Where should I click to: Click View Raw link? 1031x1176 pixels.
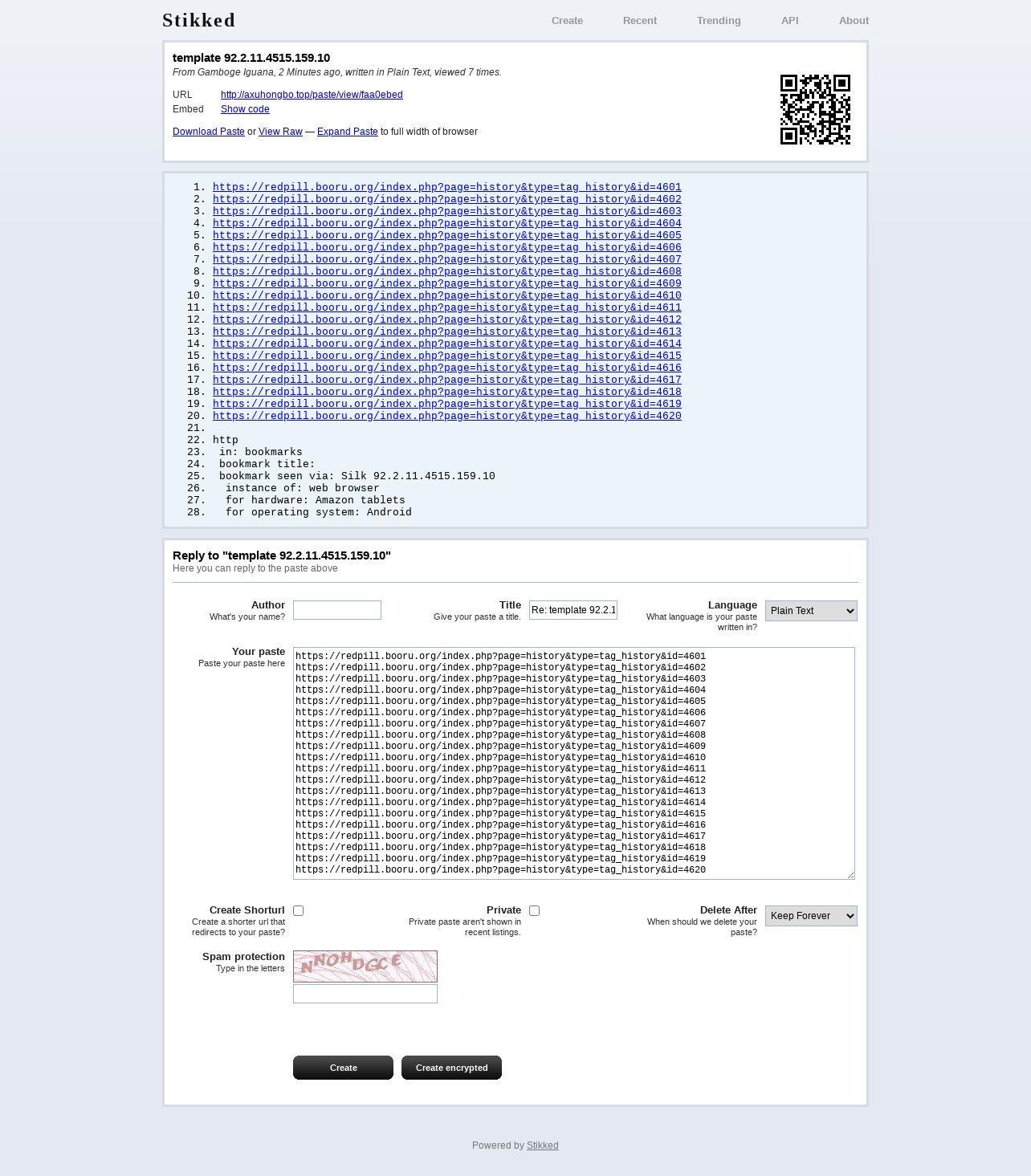(280, 132)
